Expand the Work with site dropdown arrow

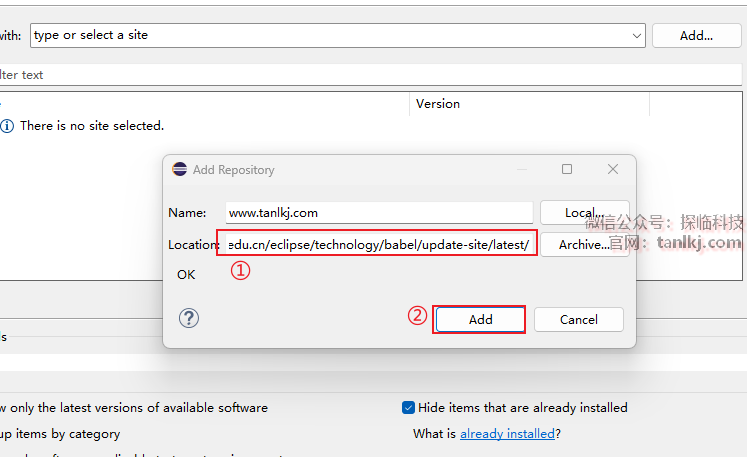[637, 35]
